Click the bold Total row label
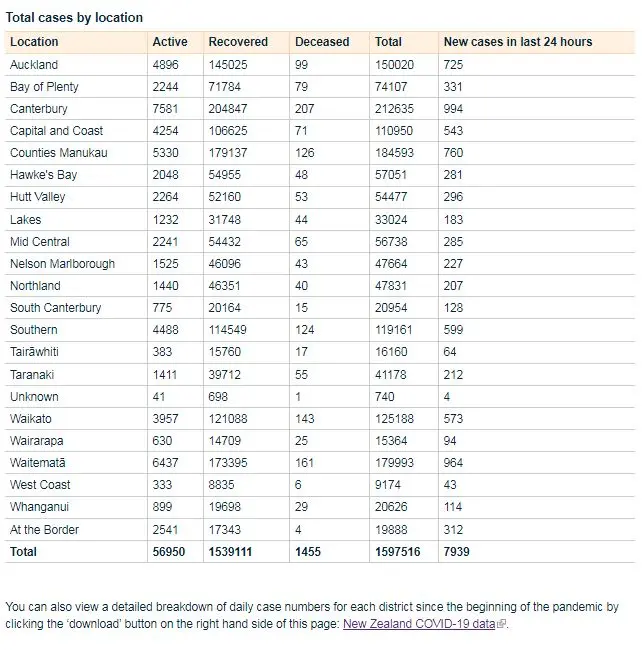 pos(23,552)
